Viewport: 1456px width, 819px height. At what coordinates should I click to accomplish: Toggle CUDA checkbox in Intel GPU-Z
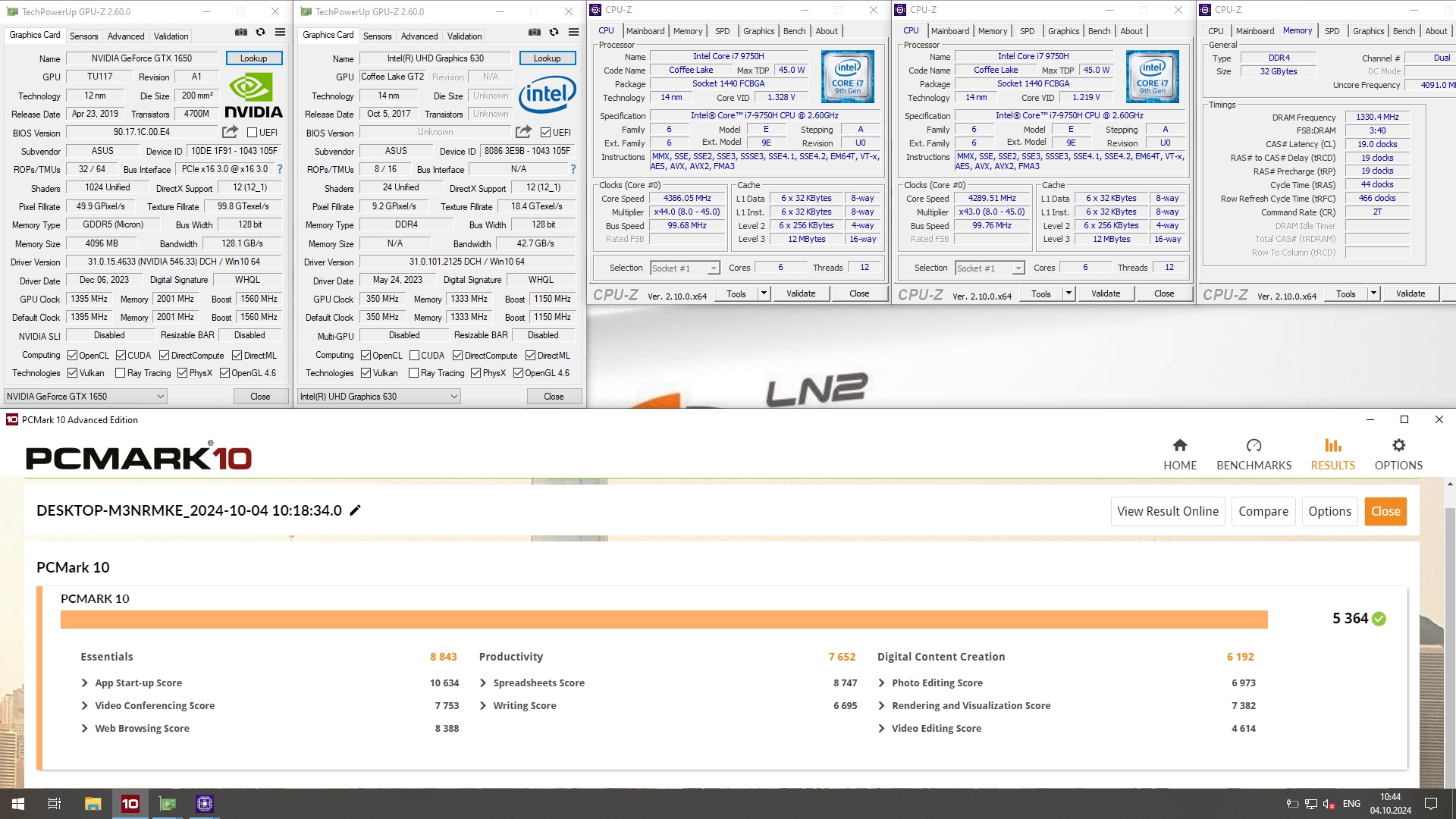coord(414,355)
